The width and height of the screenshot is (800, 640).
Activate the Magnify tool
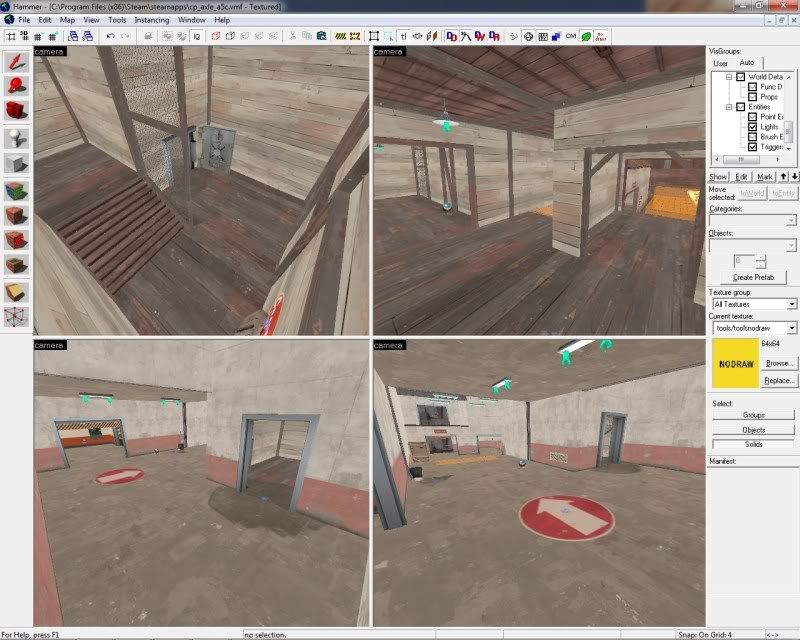click(16, 86)
